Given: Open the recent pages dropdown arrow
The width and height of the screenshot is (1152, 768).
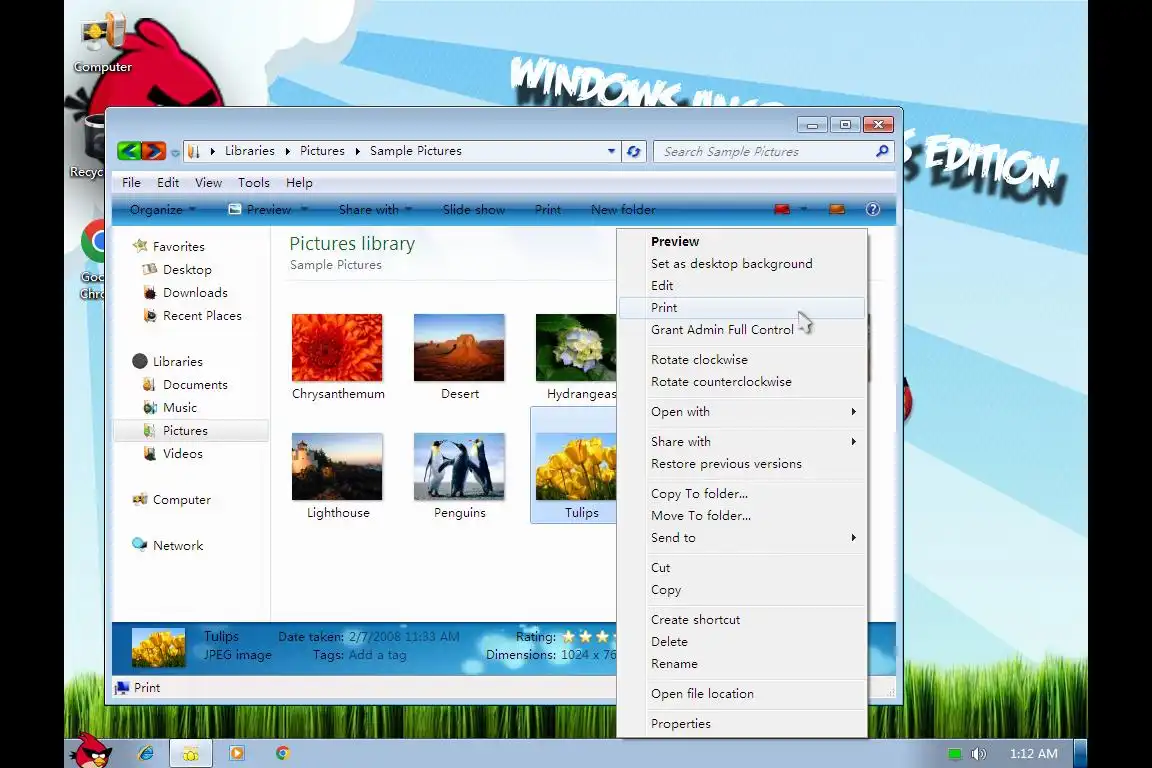Looking at the screenshot, I should (175, 153).
